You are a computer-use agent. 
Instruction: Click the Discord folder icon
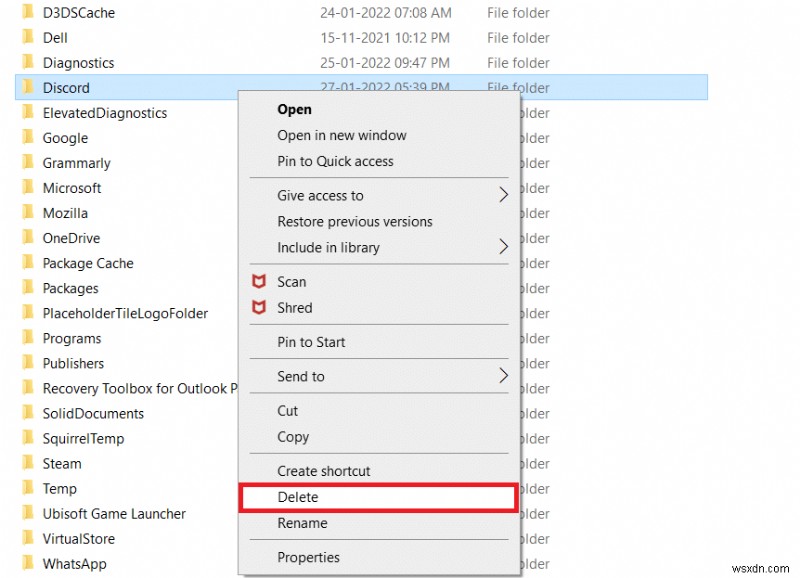(28, 88)
